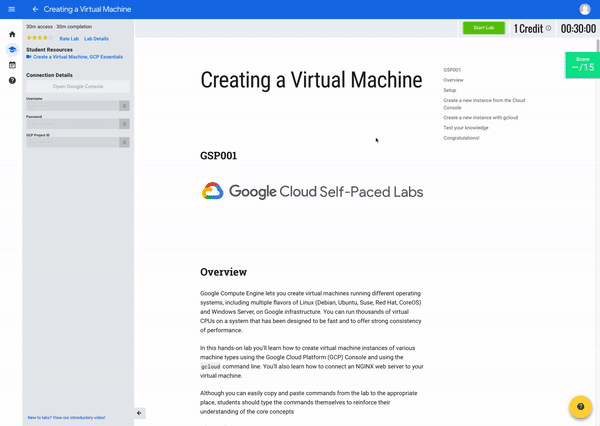The image size is (600, 426).
Task: Open the calendar icon in sidebar
Action: [12, 65]
